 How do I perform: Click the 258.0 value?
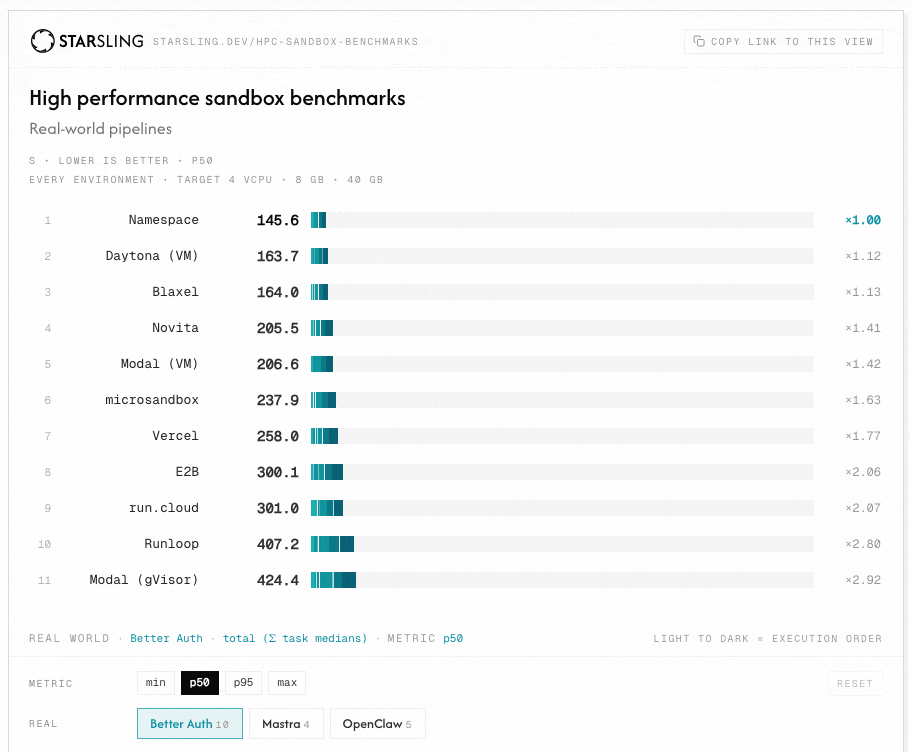(277, 437)
